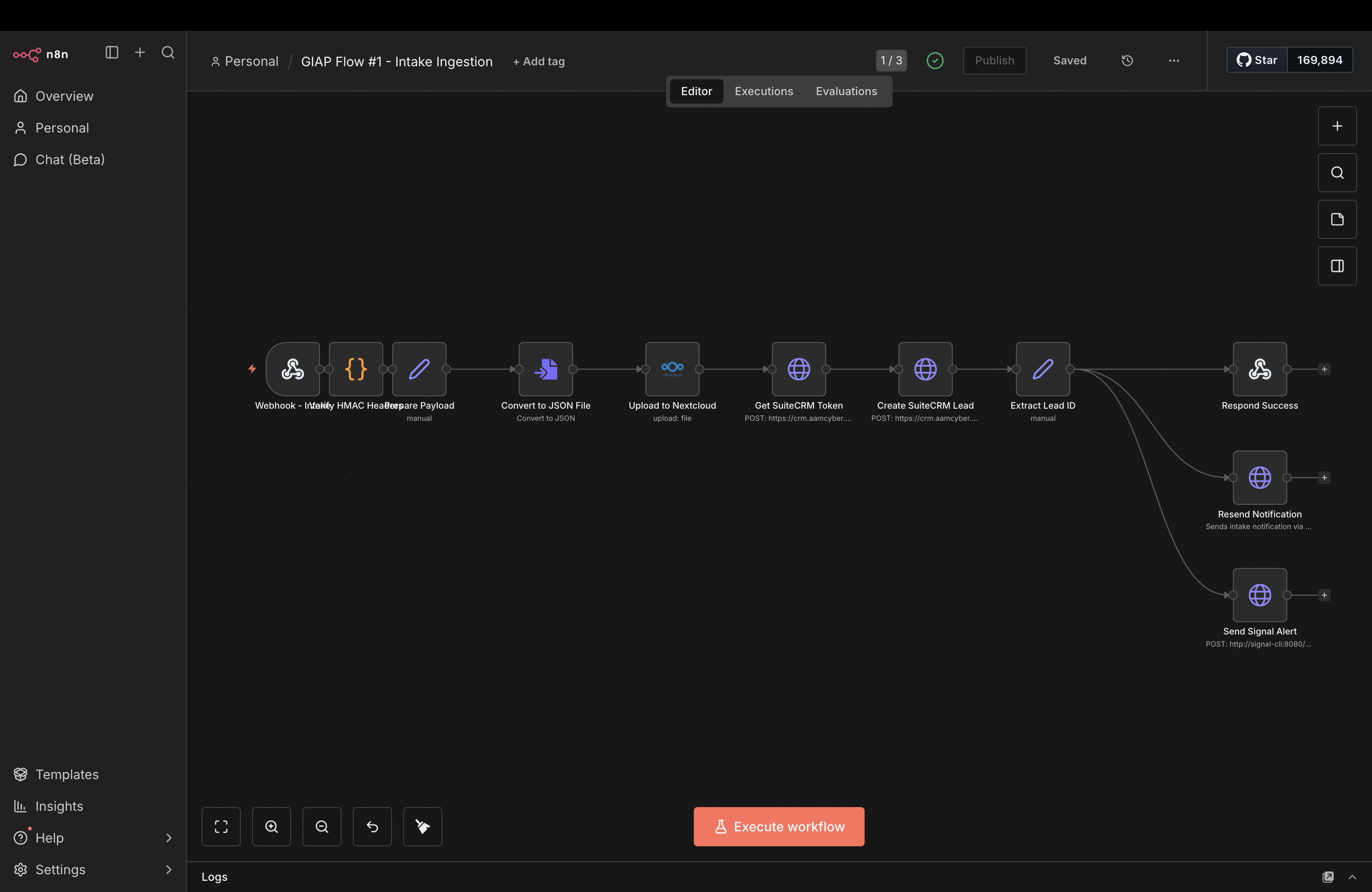The width and height of the screenshot is (1372, 892).
Task: Toggle the right side panel
Action: (x=1337, y=265)
